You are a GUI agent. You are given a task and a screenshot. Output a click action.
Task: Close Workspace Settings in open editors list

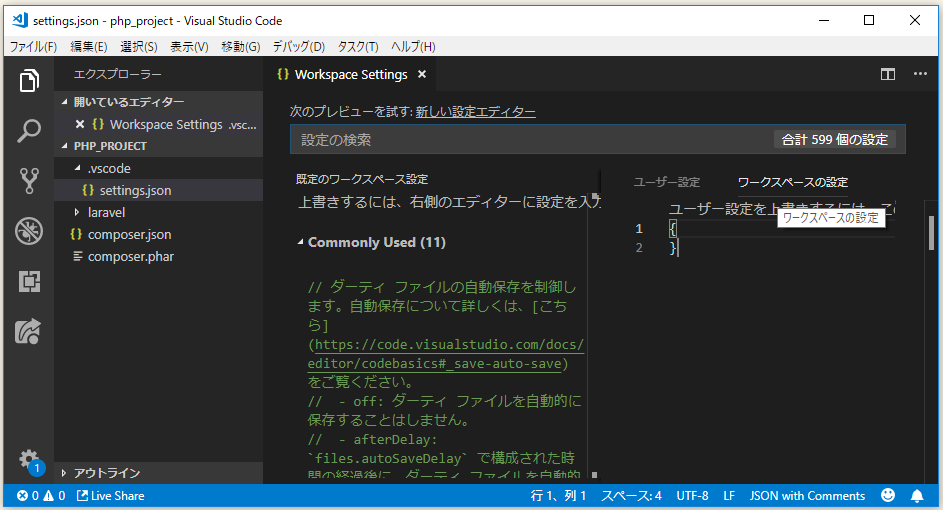[x=79, y=124]
